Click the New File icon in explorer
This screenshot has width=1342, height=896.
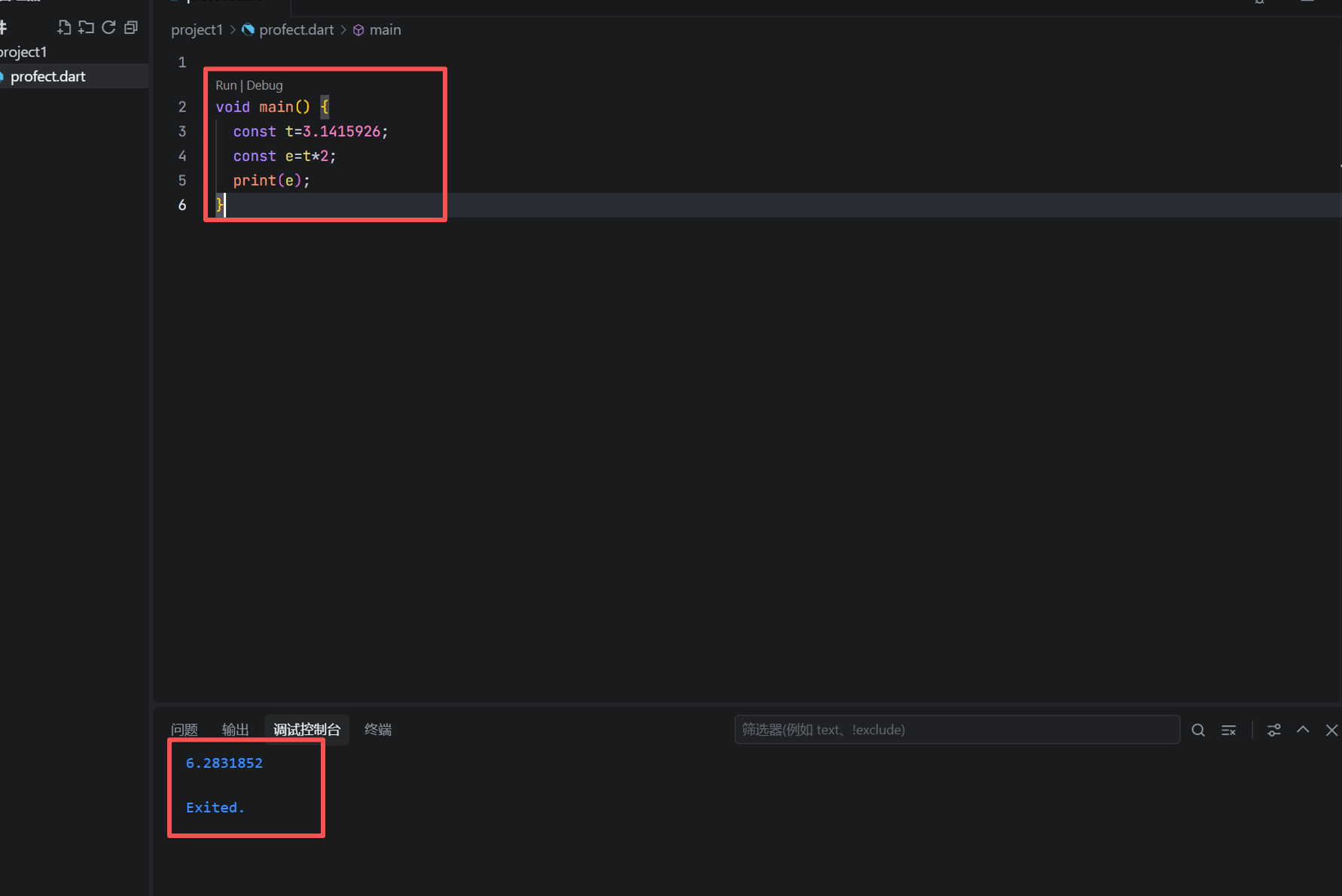(x=64, y=28)
